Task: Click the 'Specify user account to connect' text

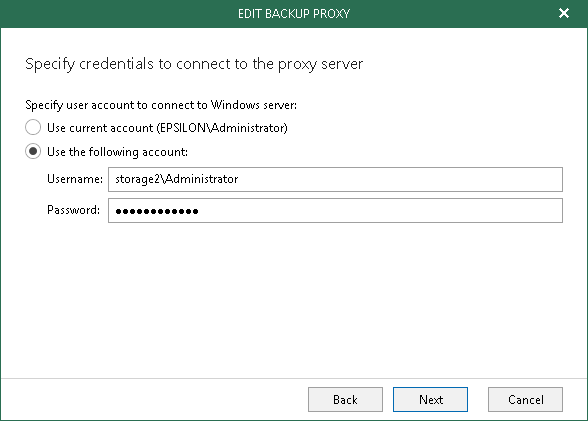Action: (x=161, y=105)
